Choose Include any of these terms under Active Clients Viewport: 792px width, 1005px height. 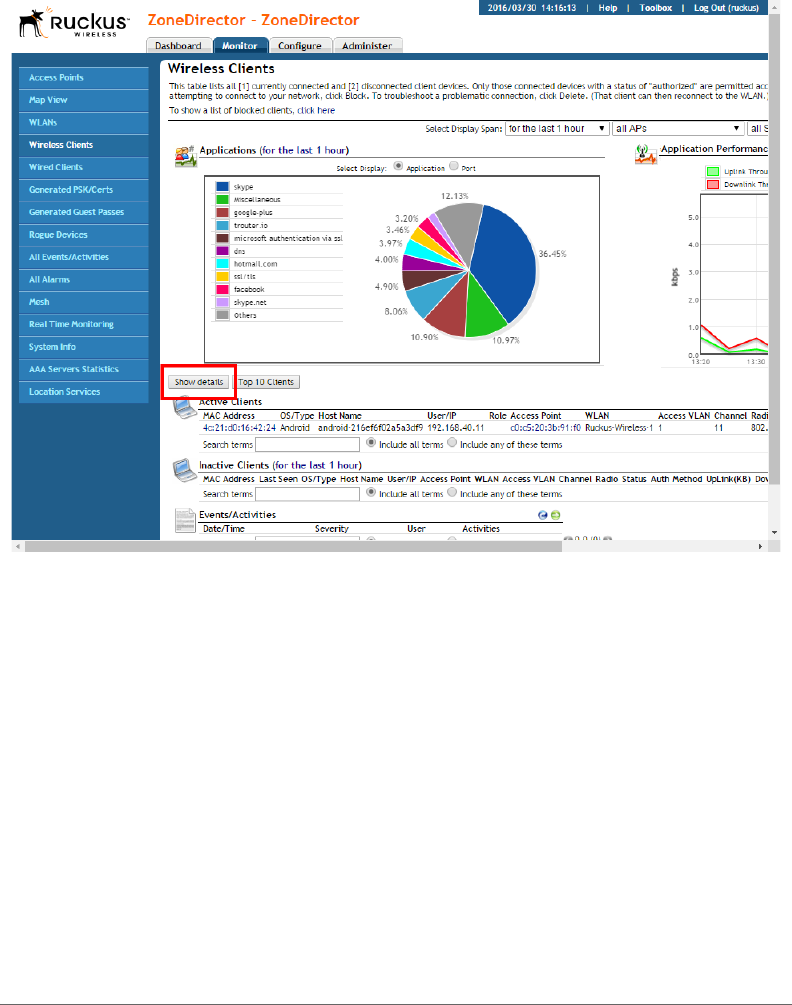tap(452, 442)
